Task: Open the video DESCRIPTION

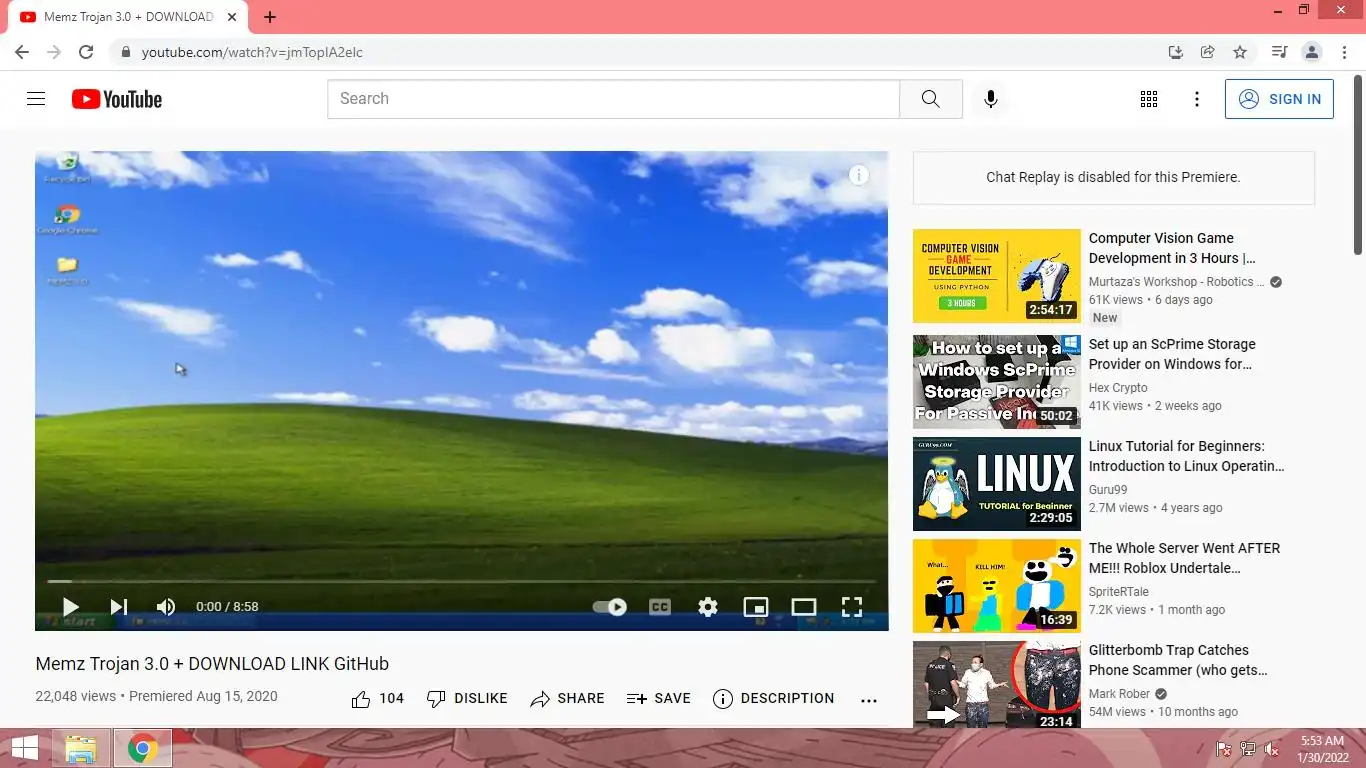Action: [x=773, y=699]
